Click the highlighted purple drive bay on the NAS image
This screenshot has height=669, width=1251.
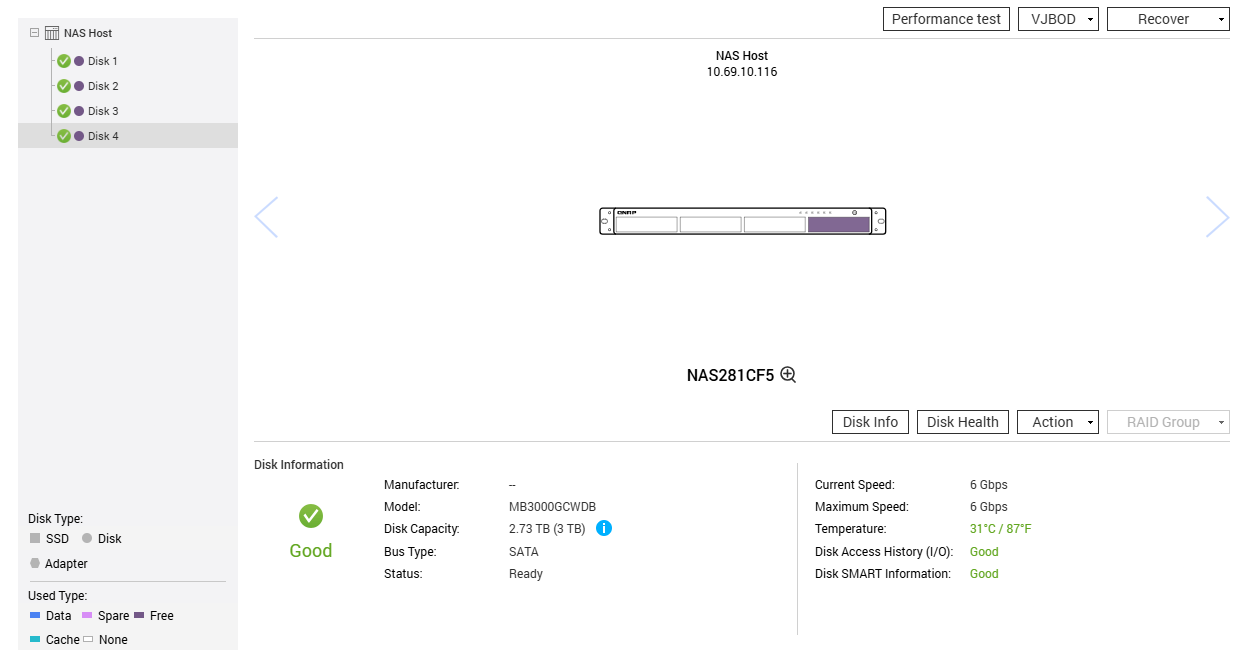tap(840, 223)
